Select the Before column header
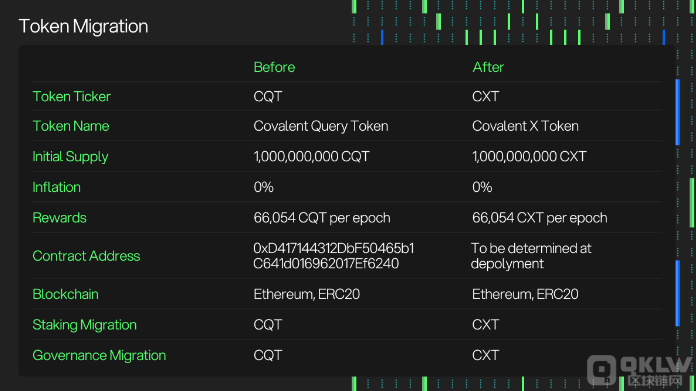The height and width of the screenshot is (391, 696). coord(274,67)
